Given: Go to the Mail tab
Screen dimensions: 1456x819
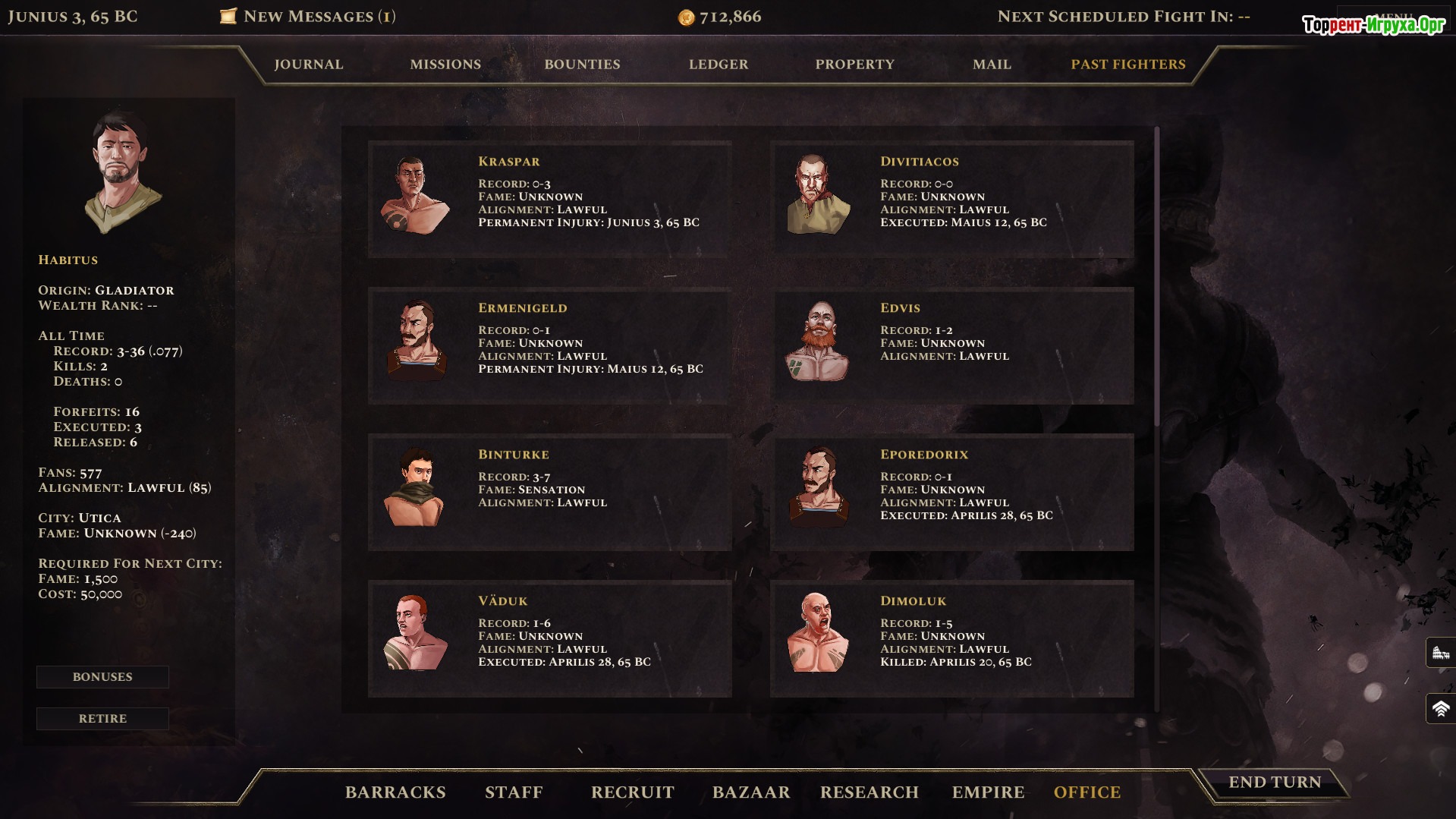Looking at the screenshot, I should (x=992, y=65).
